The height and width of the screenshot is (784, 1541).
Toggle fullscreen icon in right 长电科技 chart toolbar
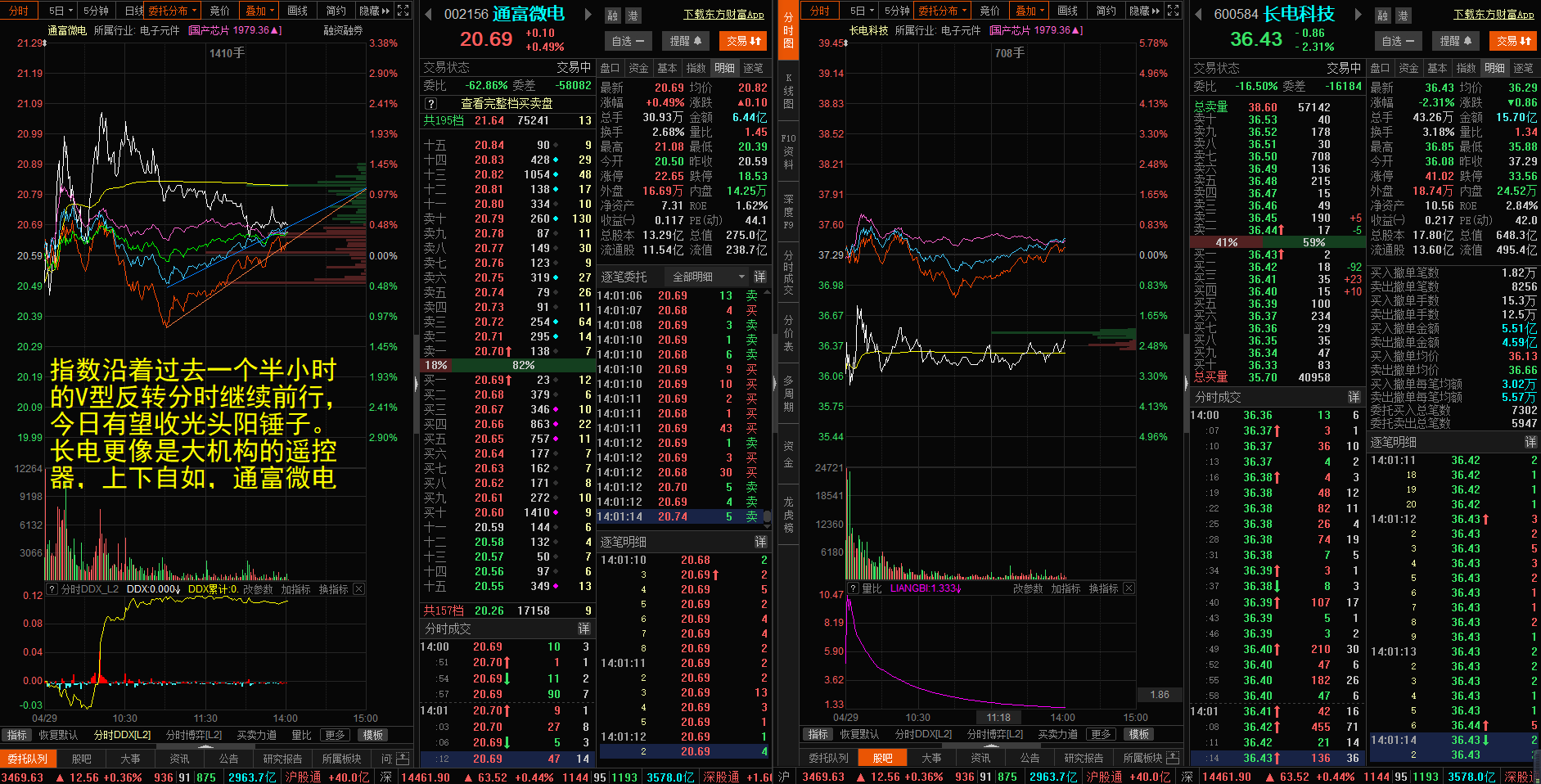coord(1173,11)
